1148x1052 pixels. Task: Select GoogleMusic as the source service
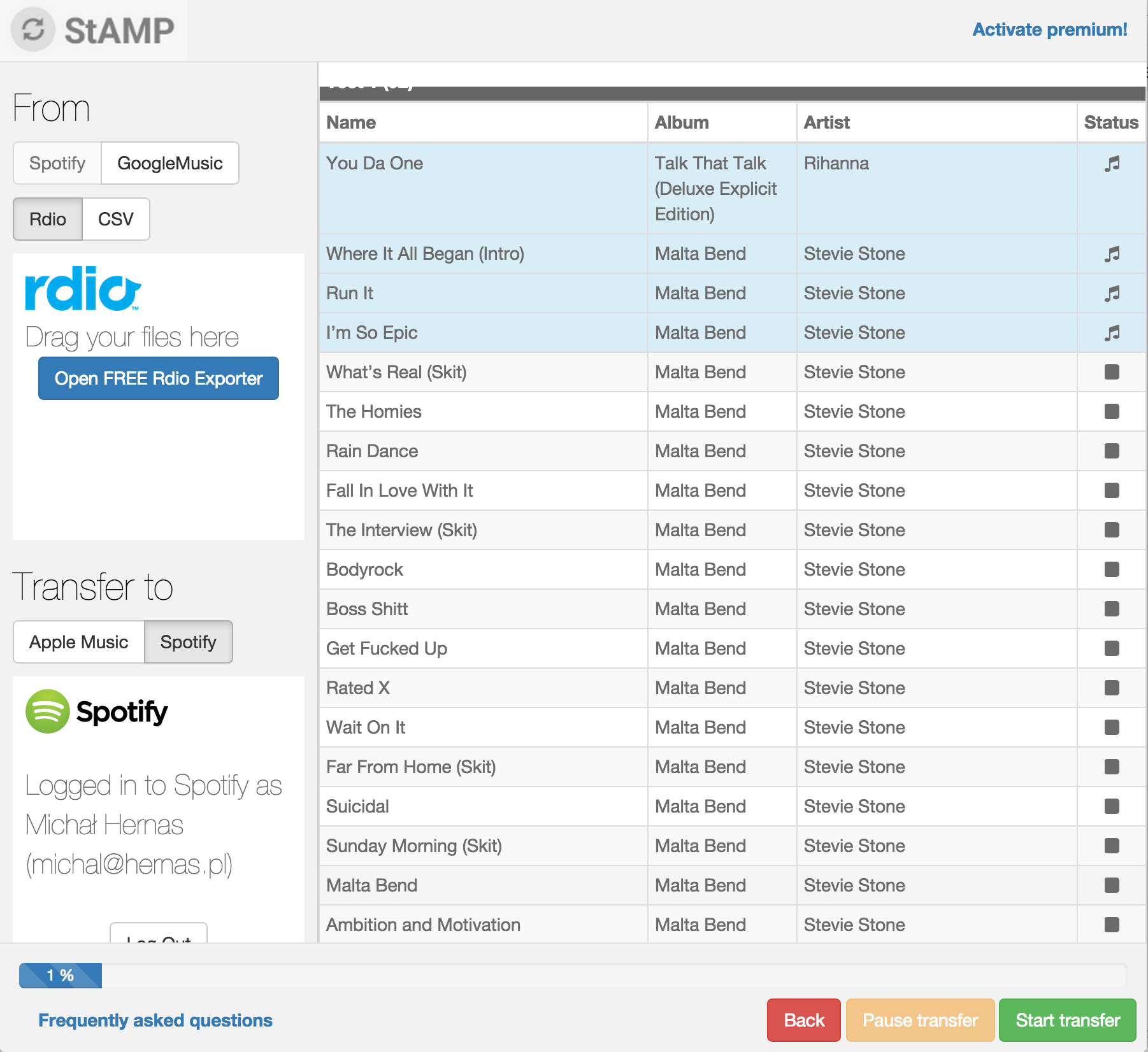tap(170, 163)
